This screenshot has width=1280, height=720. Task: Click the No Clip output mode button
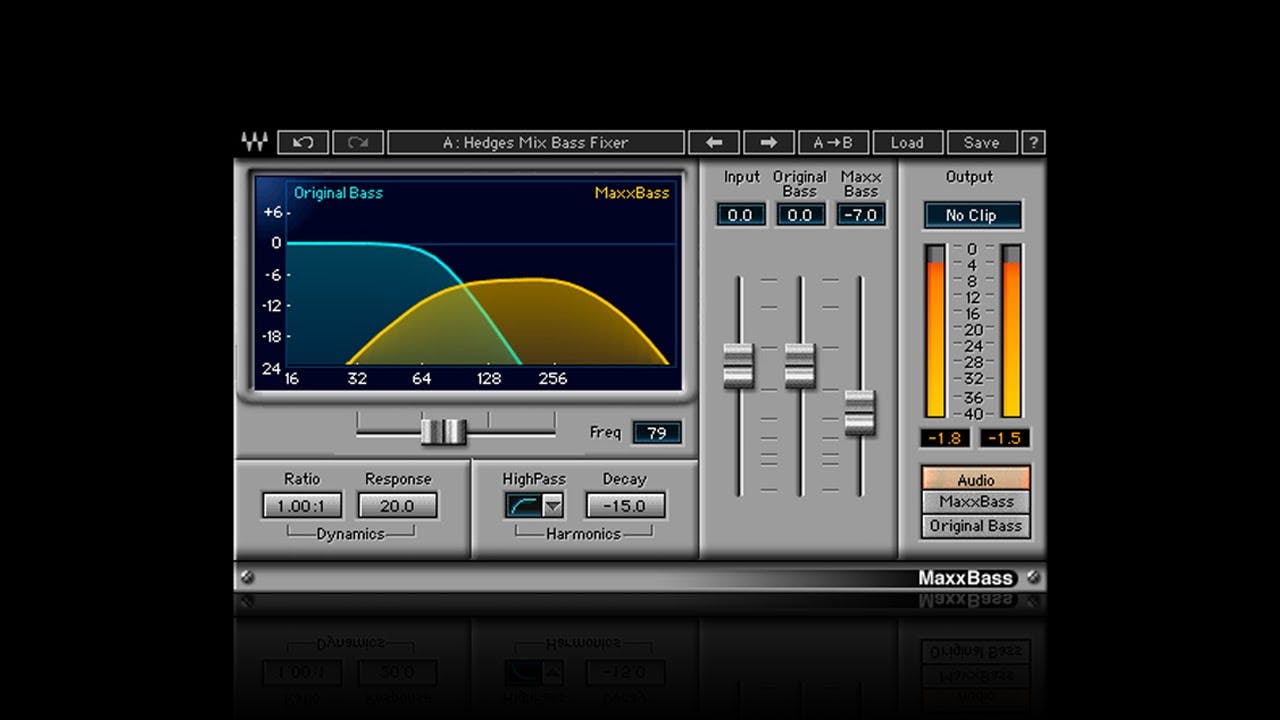coord(972,215)
